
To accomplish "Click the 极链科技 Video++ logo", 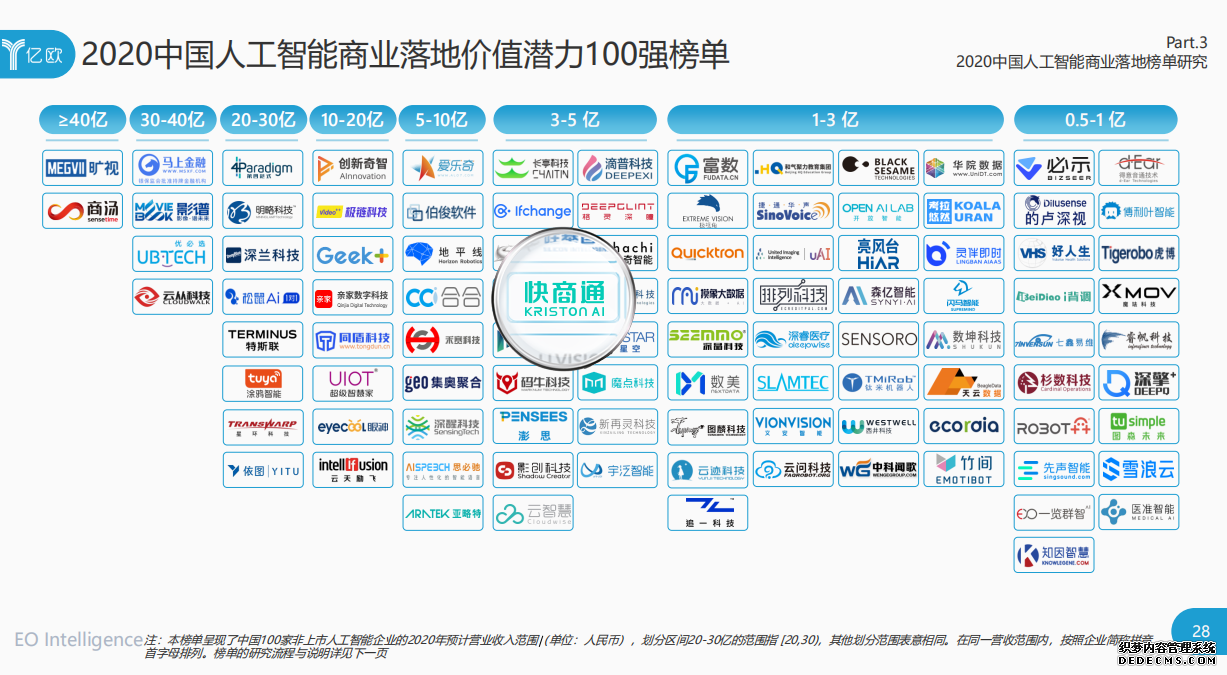I will point(353,211).
